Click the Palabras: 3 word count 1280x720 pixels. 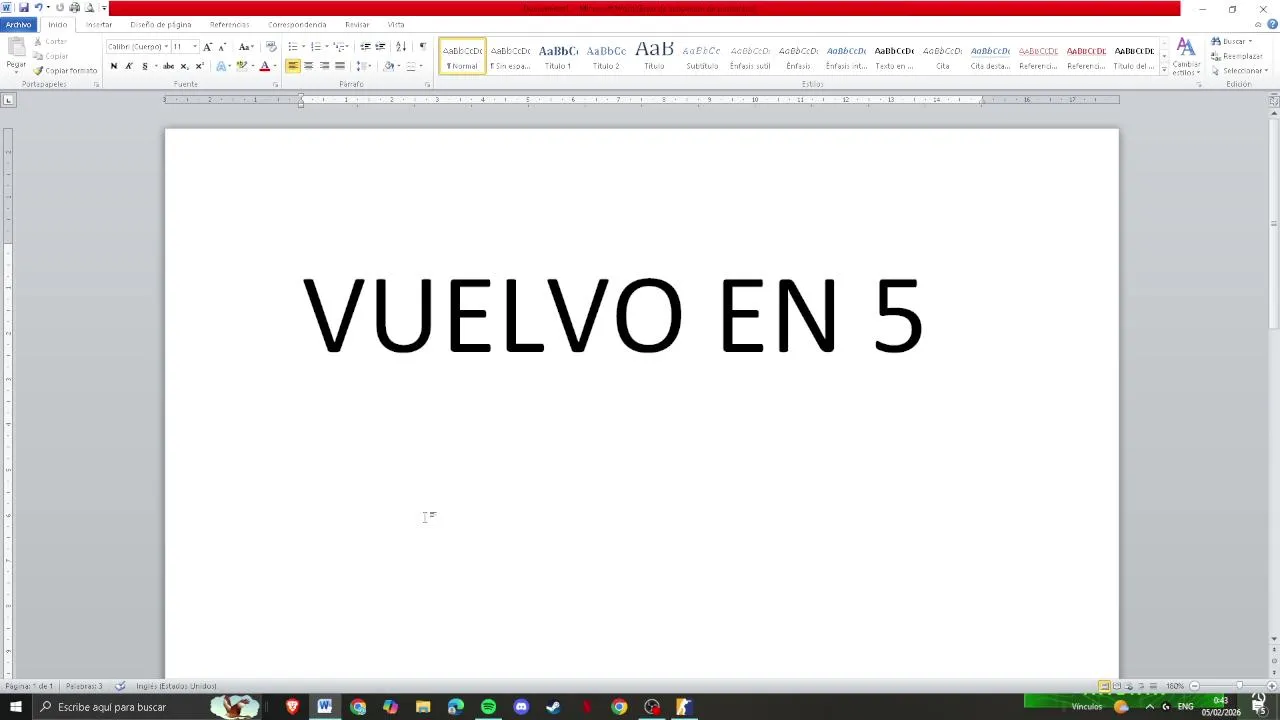tap(84, 686)
